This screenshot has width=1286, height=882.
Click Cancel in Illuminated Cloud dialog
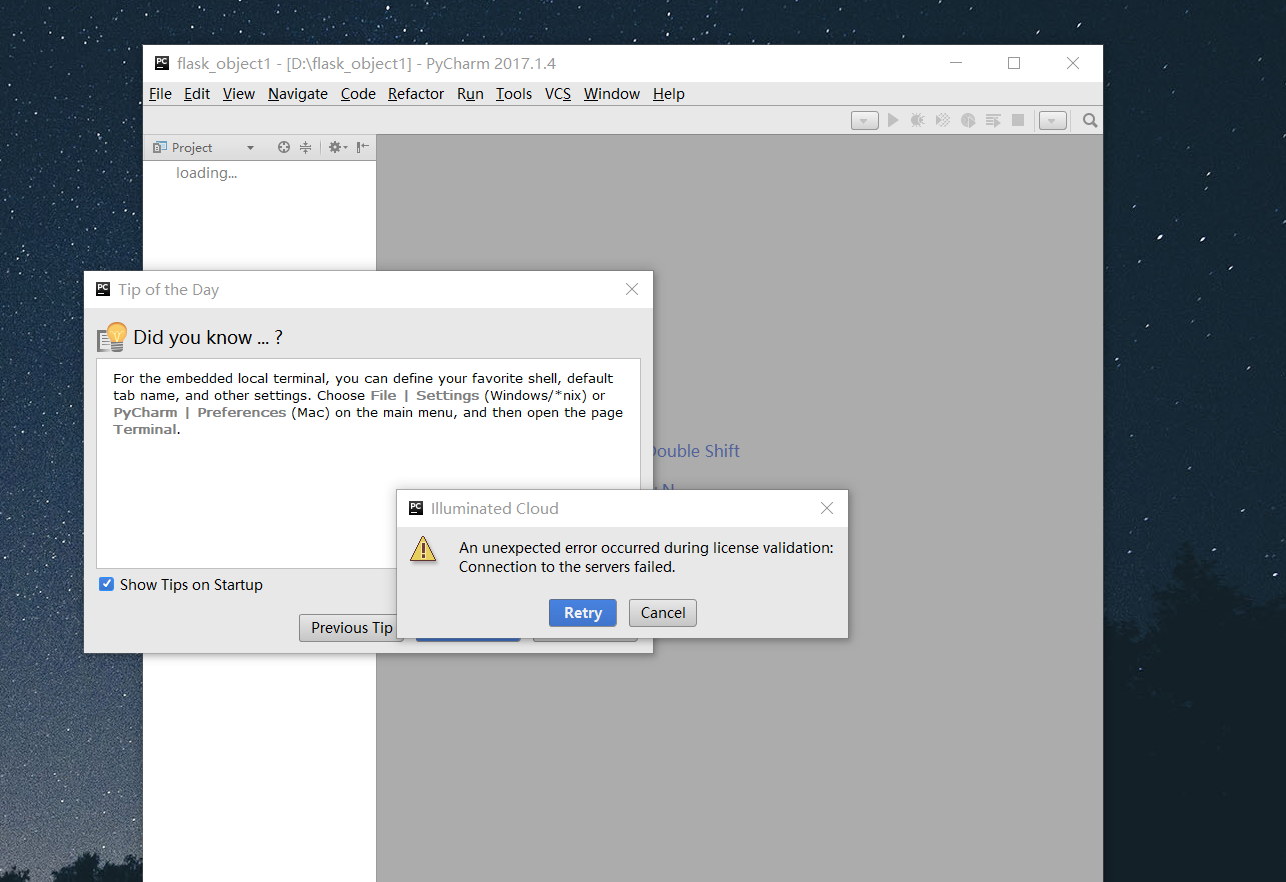[663, 613]
